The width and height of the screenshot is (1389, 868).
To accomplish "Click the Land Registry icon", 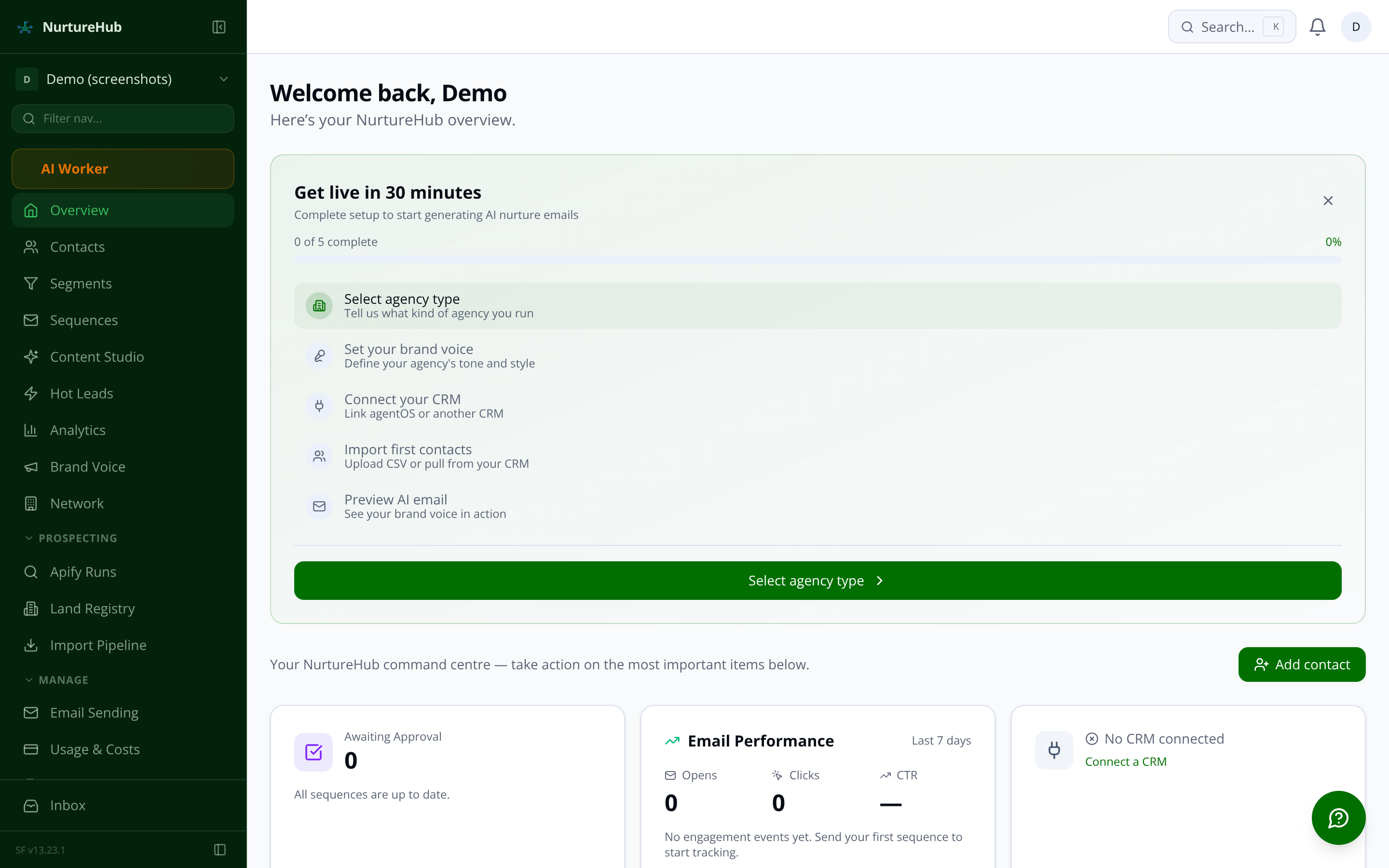I will pyautogui.click(x=31, y=609).
